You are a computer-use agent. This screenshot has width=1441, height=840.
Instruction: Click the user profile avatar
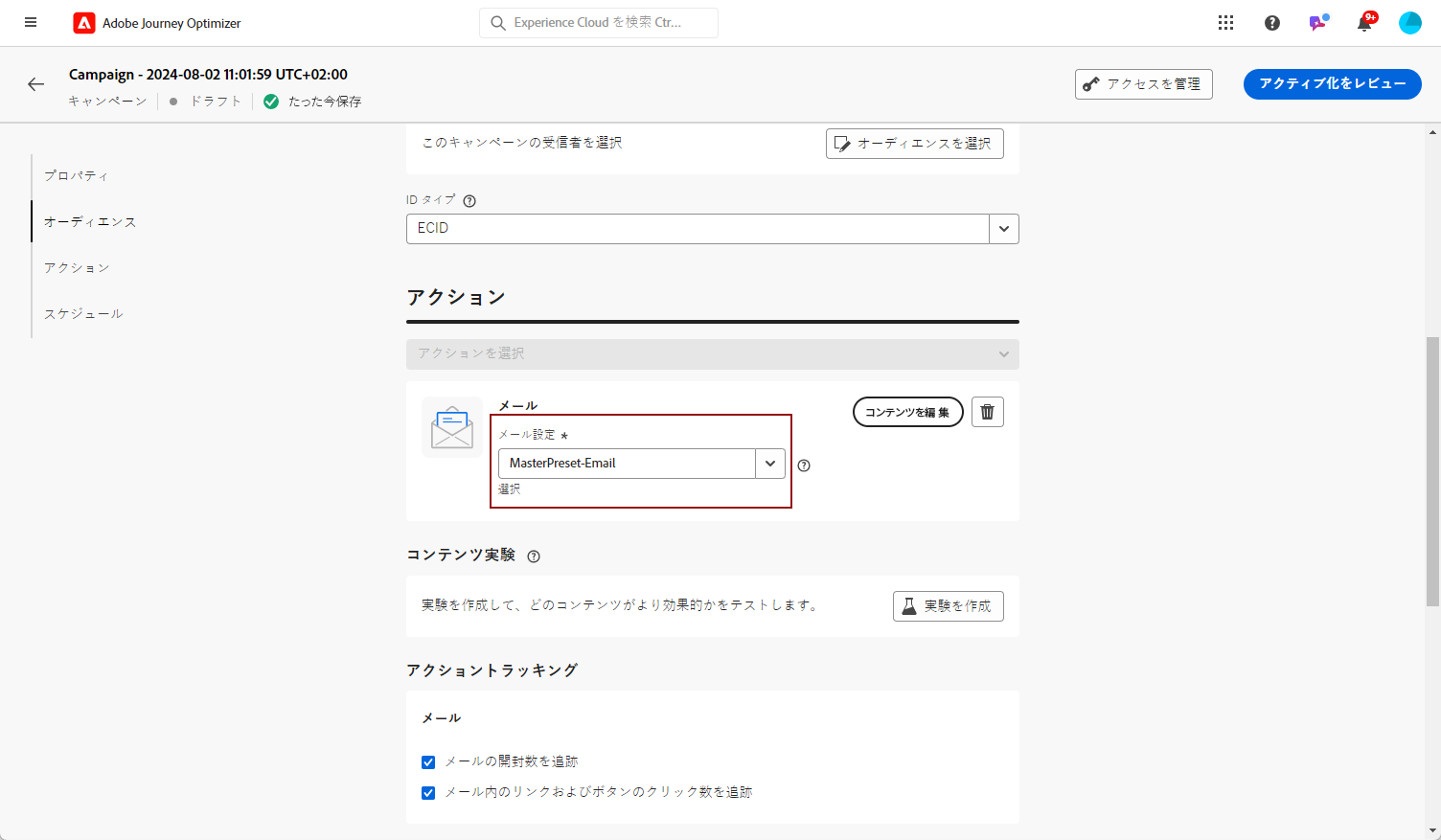pyautogui.click(x=1409, y=23)
